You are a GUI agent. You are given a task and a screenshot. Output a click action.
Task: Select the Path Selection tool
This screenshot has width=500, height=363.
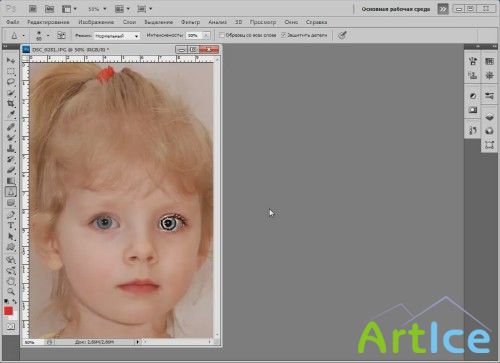11,237
